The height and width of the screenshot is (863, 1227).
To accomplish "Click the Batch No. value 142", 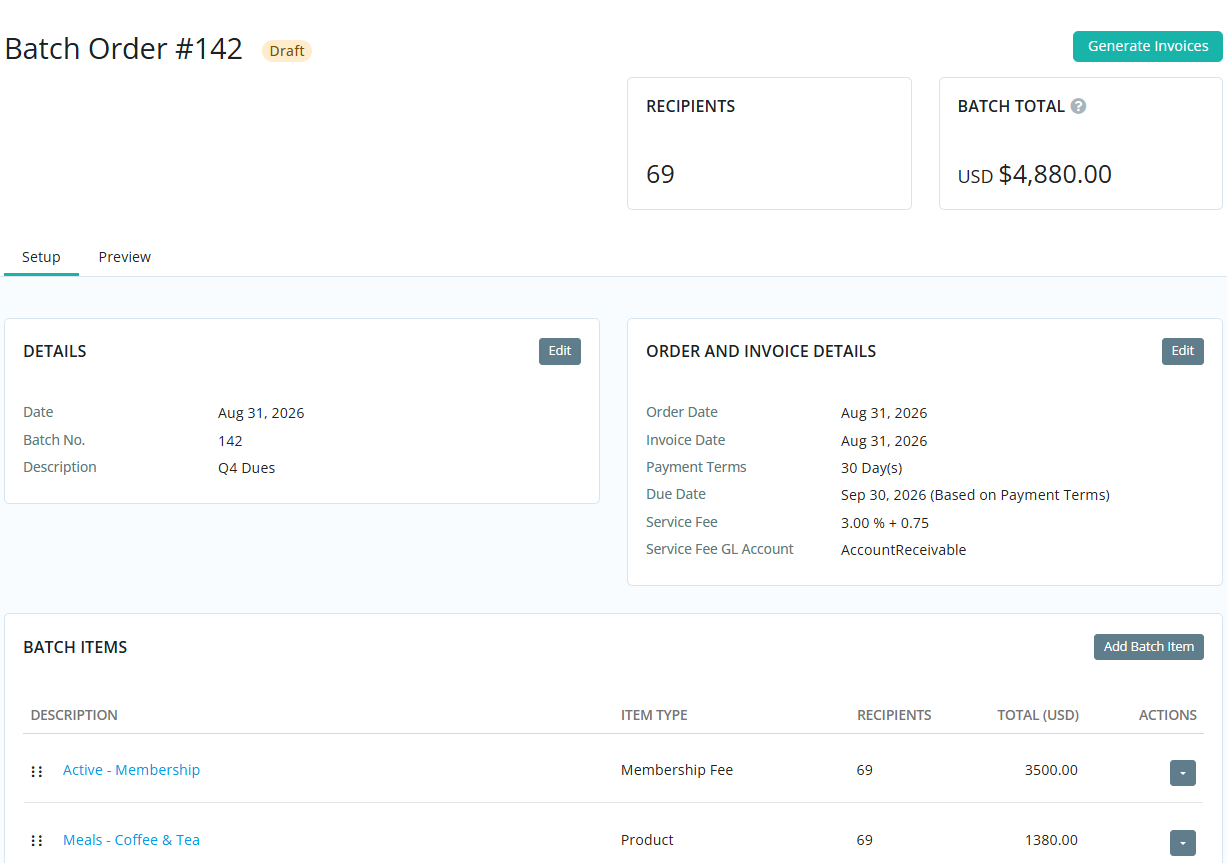I will pos(230,441).
